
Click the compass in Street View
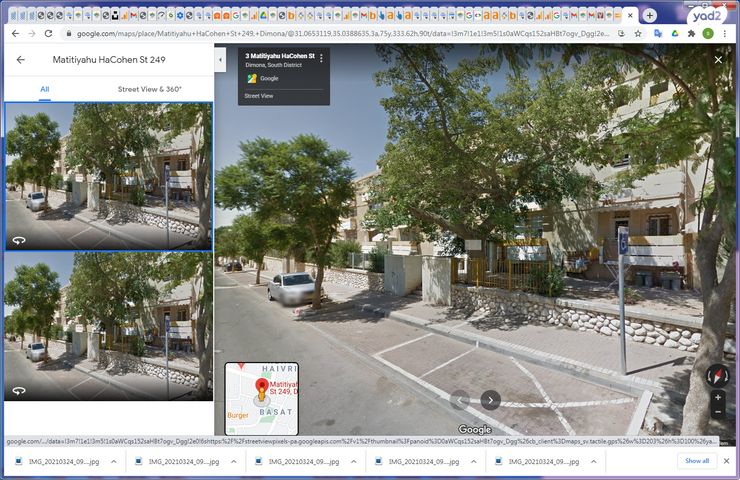click(x=717, y=376)
